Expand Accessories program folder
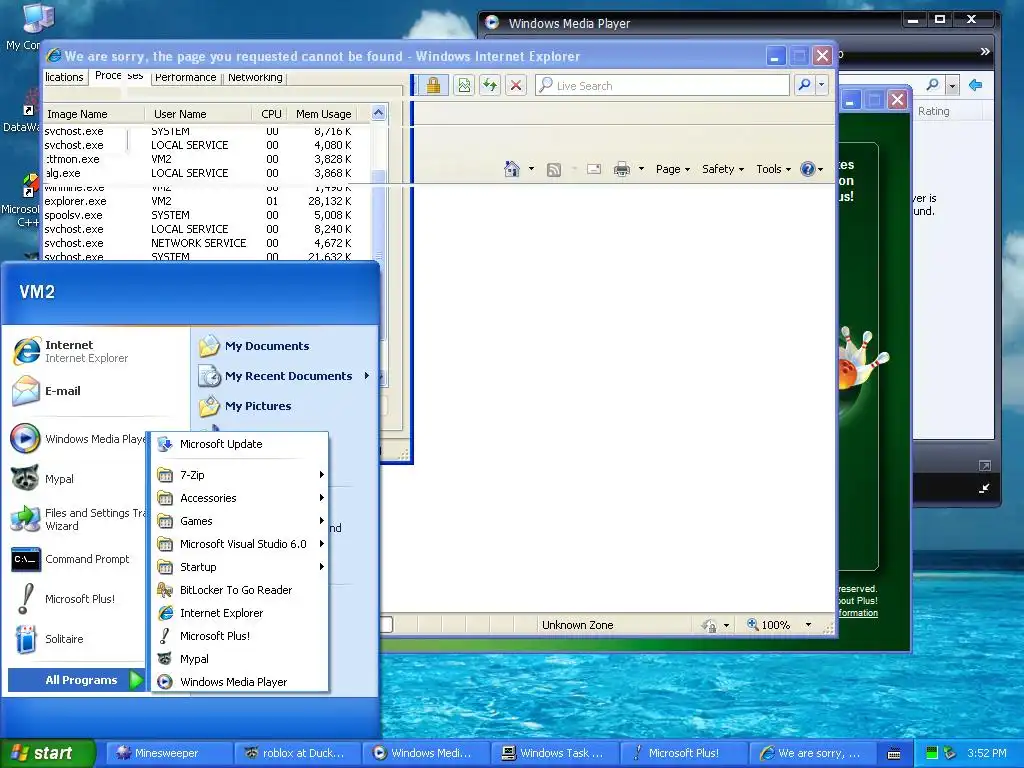 click(239, 498)
